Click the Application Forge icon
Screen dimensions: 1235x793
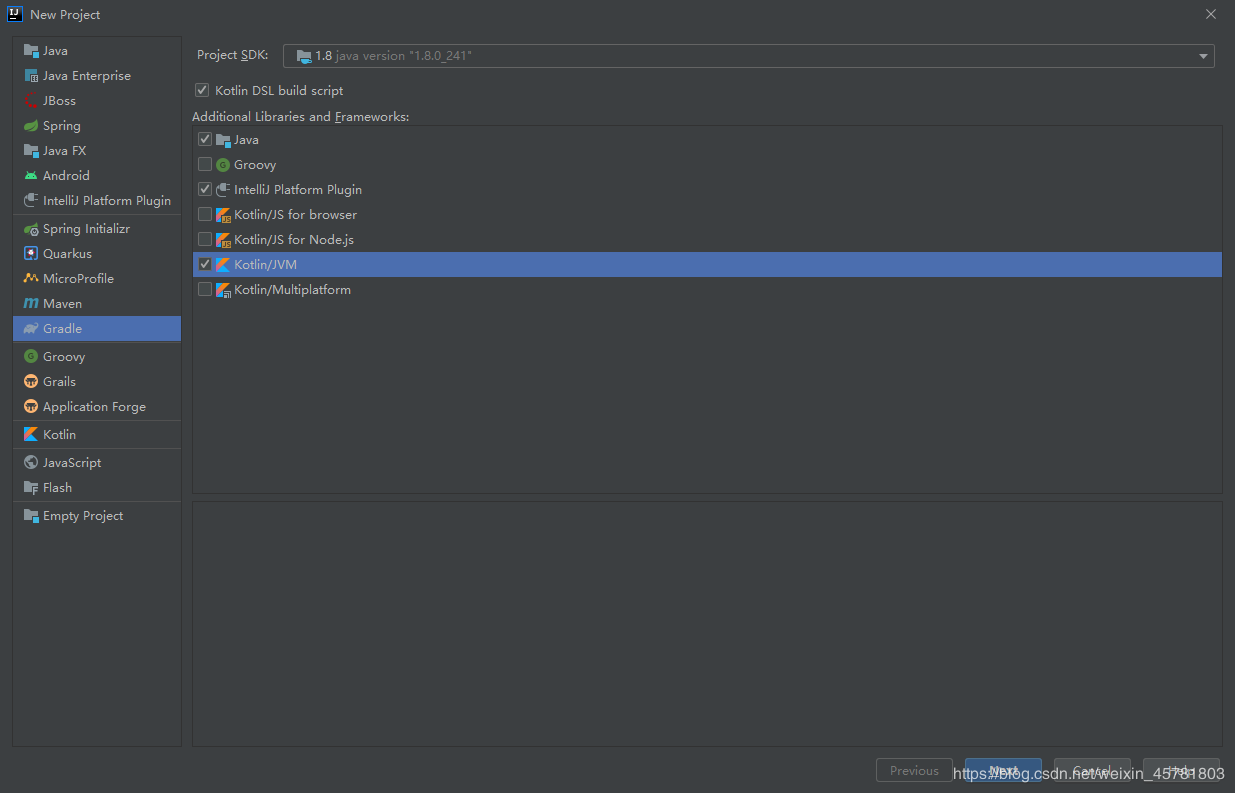[x=31, y=406]
